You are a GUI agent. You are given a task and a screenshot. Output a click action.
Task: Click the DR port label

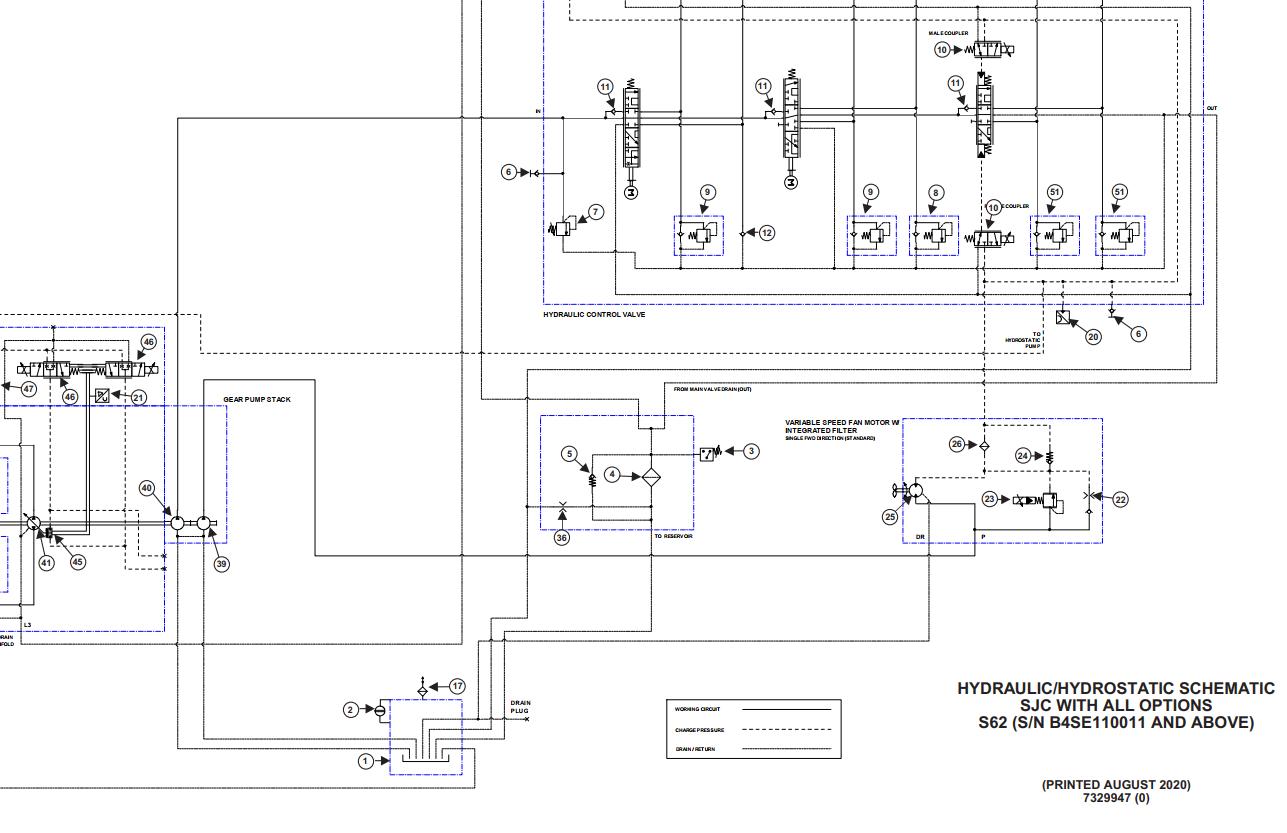click(x=920, y=537)
